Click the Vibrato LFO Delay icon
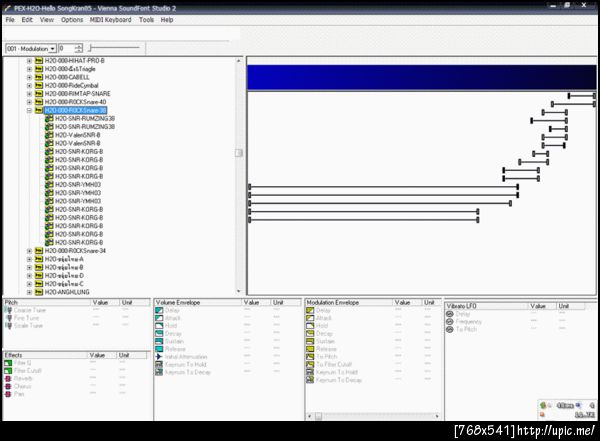The image size is (600, 441). click(x=450, y=314)
